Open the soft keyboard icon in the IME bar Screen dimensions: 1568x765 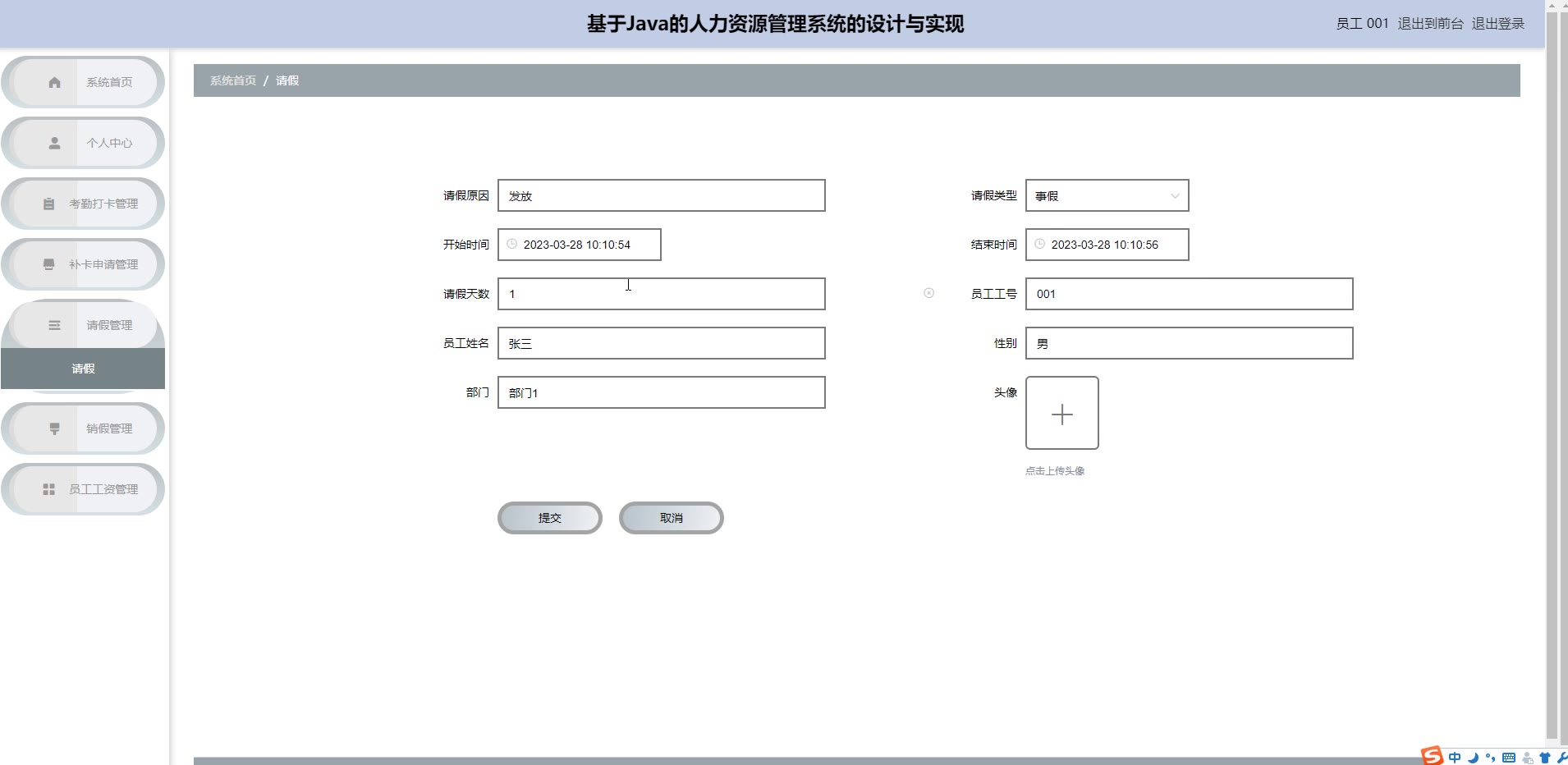coord(1509,758)
